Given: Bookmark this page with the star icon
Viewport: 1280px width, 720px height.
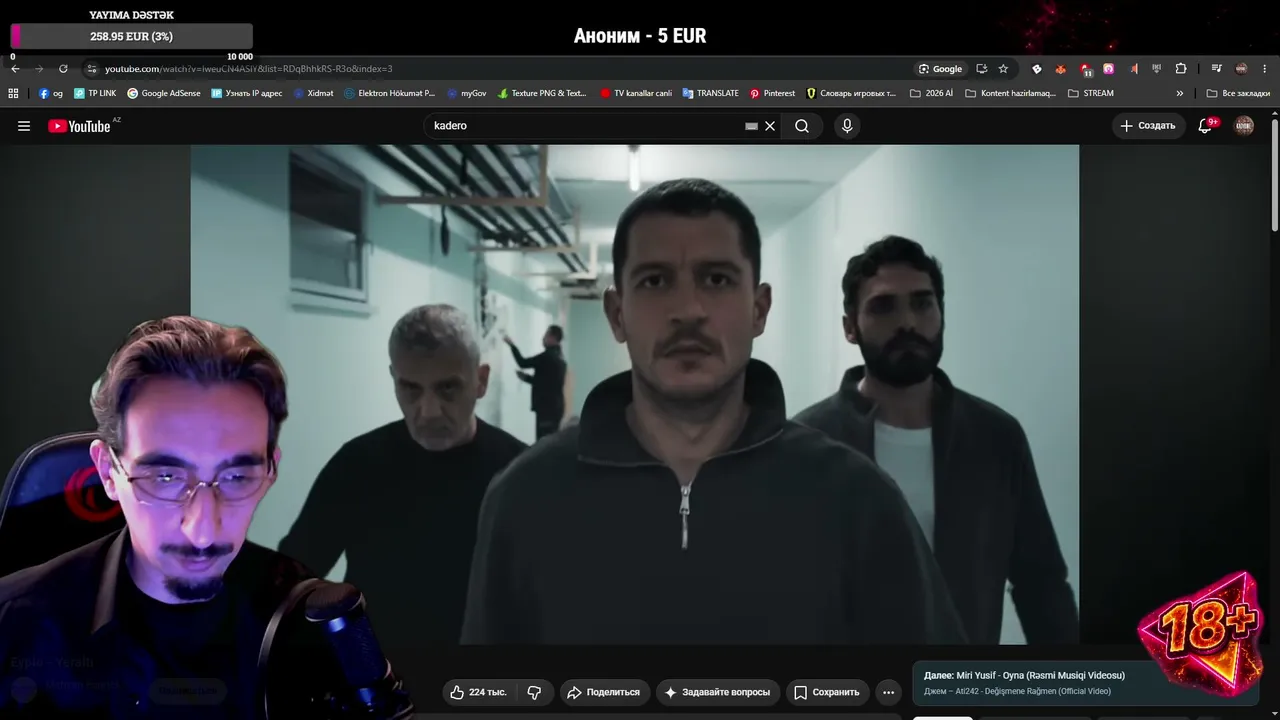Looking at the screenshot, I should point(1003,69).
